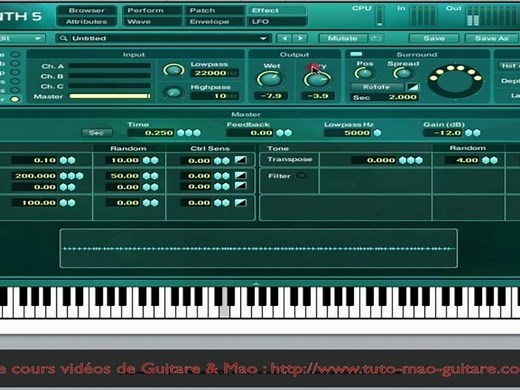Adjust the Highpass input knob
Screen dimensions: 520x390
pos(173,92)
